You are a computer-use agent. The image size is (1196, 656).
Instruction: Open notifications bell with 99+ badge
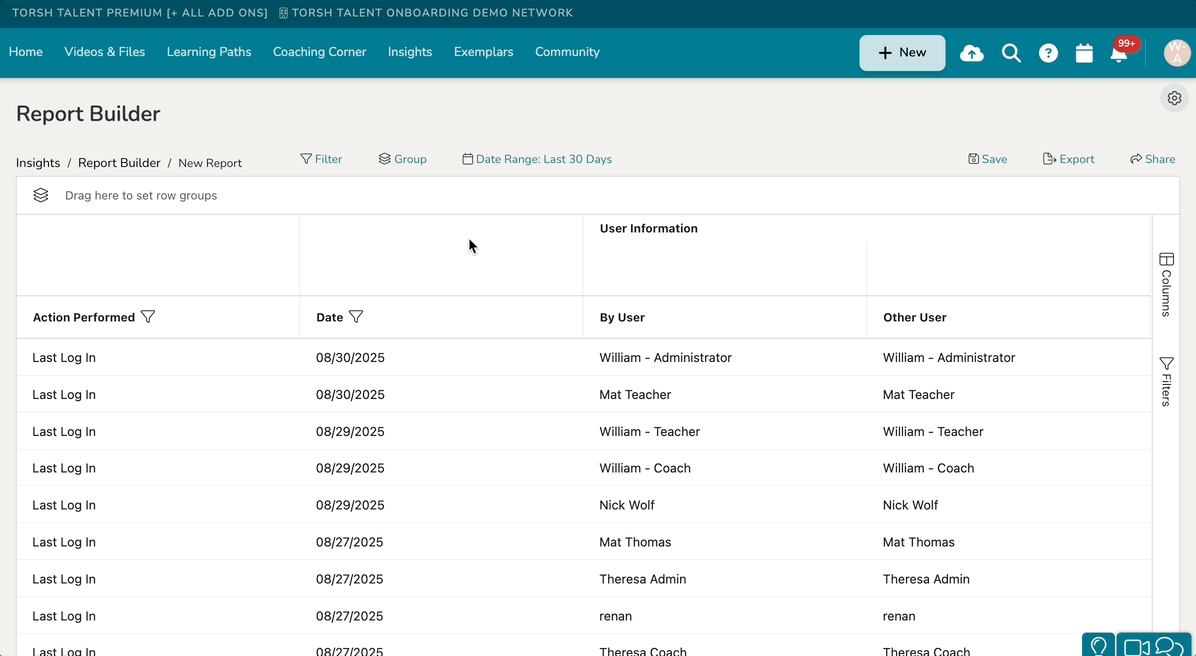point(1119,54)
